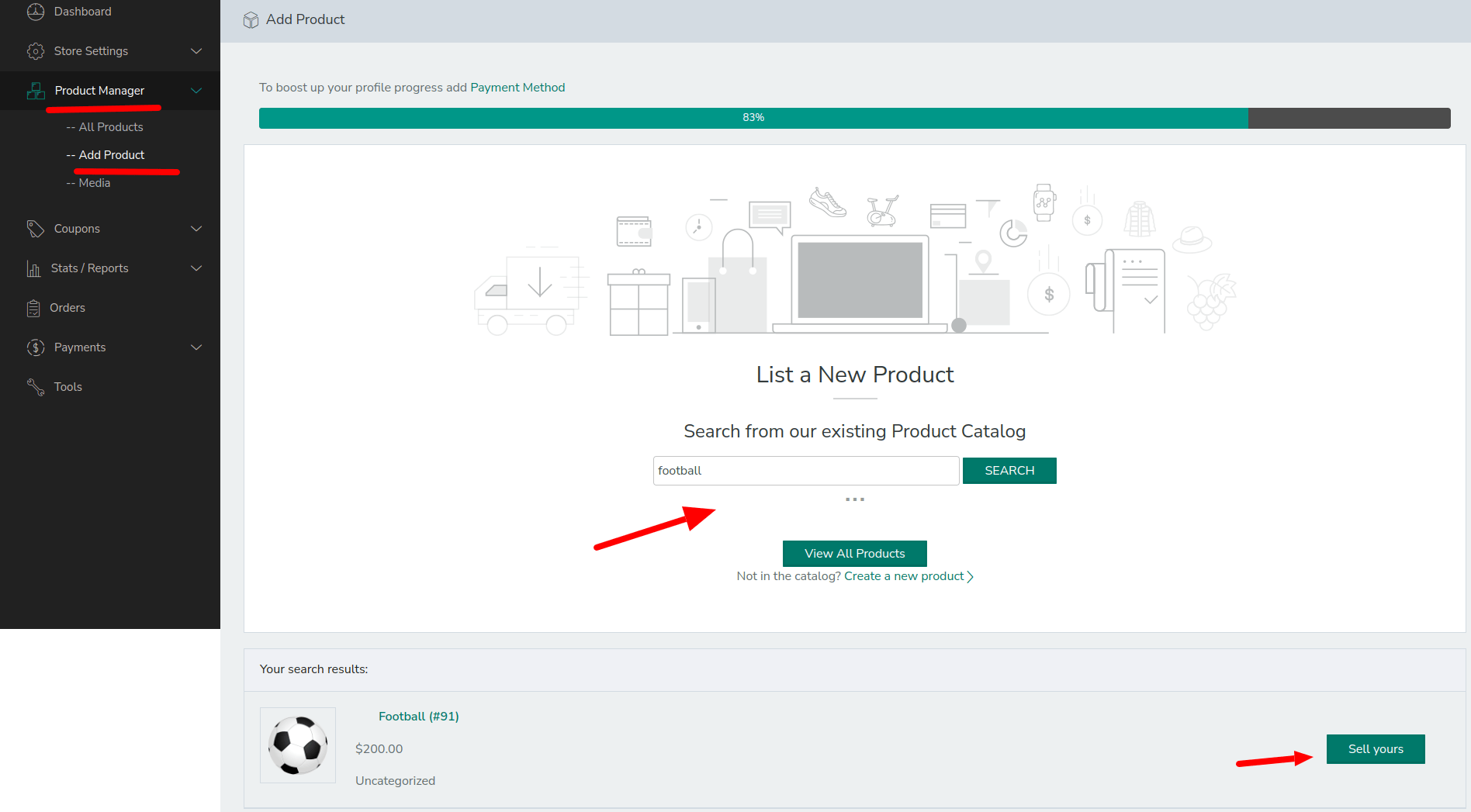1471x812 pixels.
Task: Click the Orders clipboard icon
Action: click(33, 308)
